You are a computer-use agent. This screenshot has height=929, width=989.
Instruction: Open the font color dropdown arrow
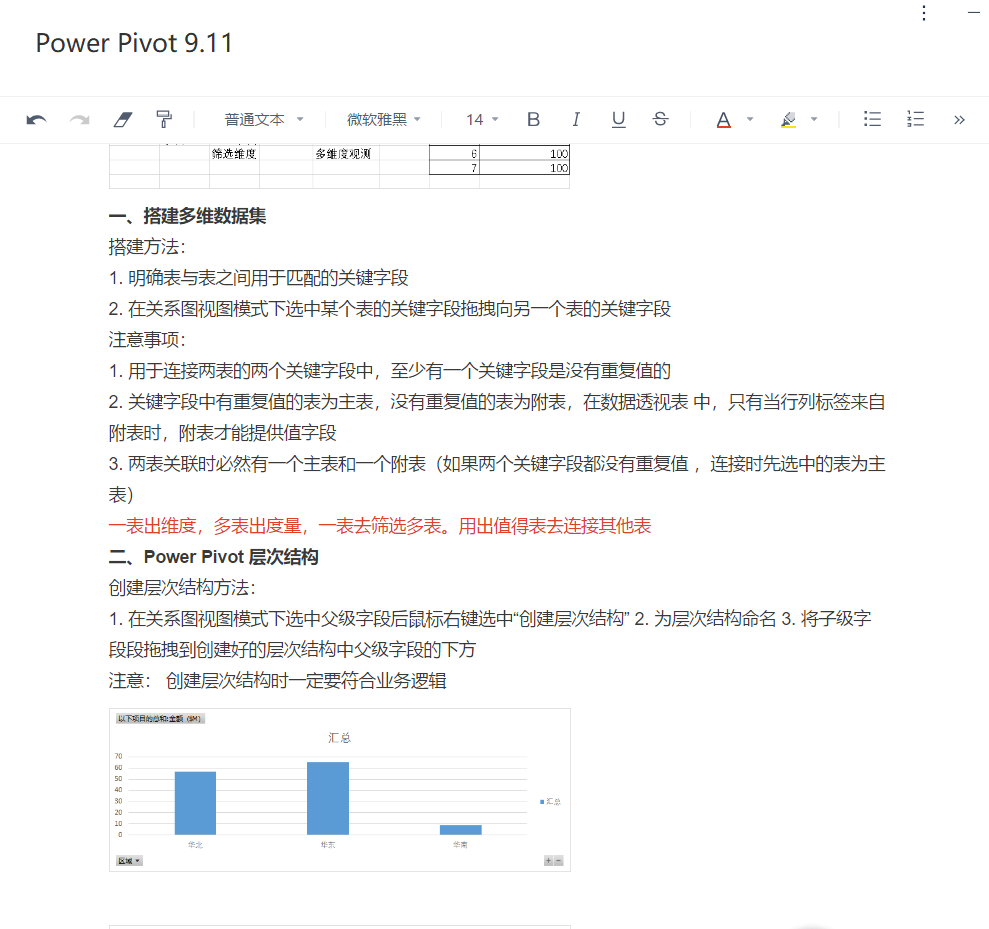(750, 119)
